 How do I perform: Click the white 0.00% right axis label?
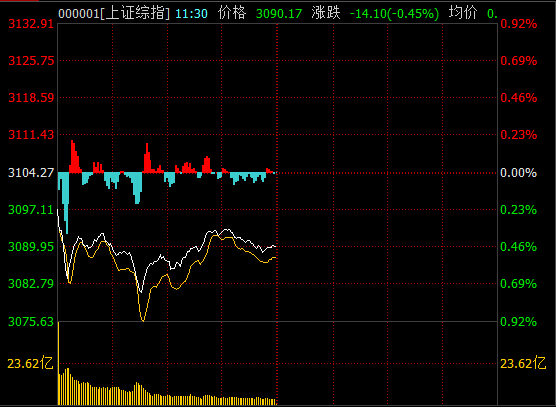pyautogui.click(x=518, y=173)
